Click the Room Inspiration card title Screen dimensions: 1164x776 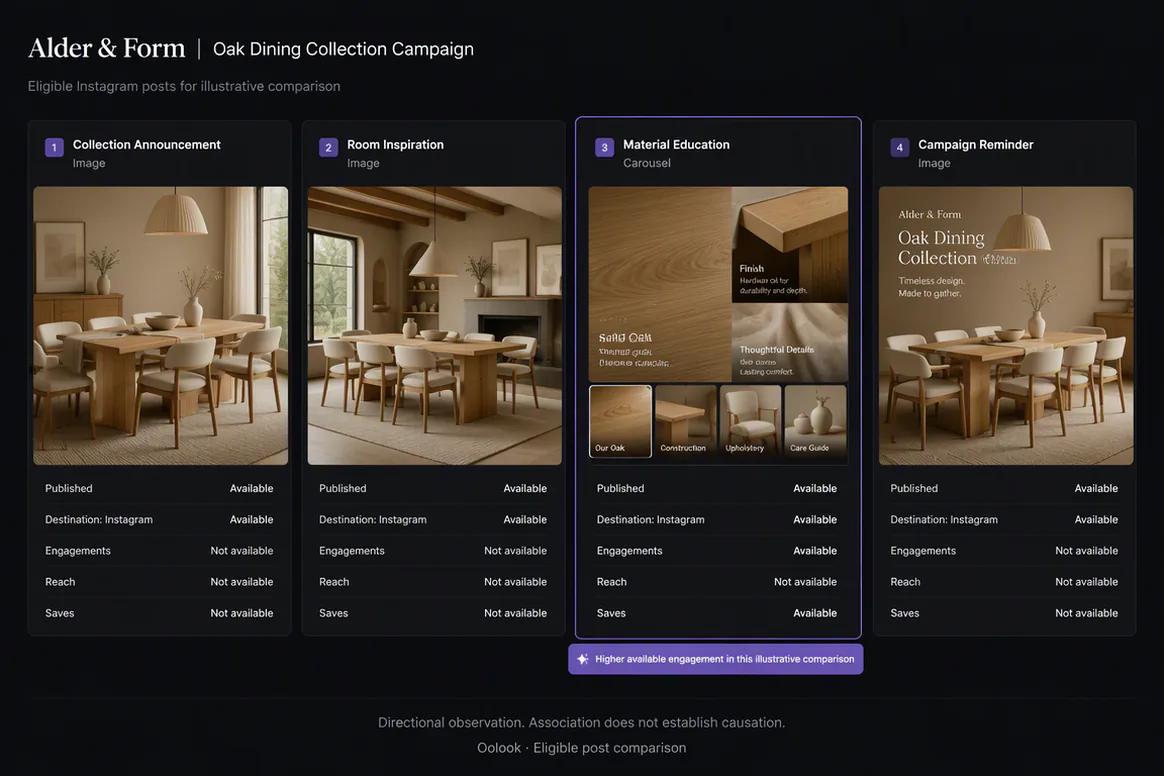[395, 145]
